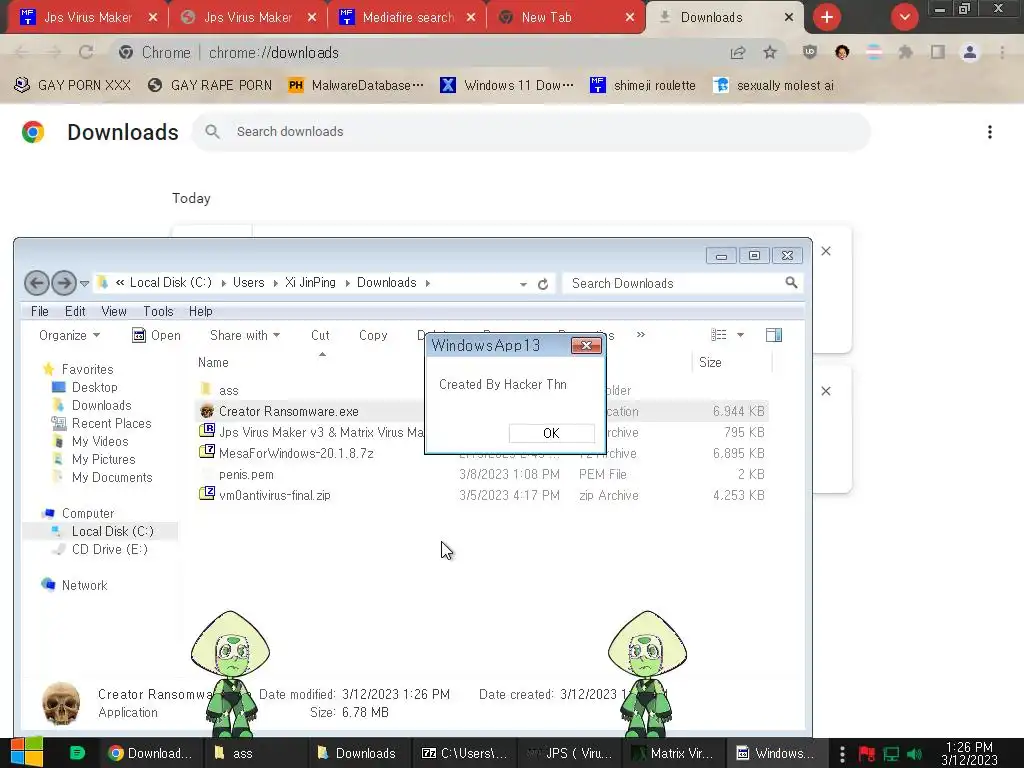Refresh the Explorer address bar
The height and width of the screenshot is (768, 1024).
543,284
